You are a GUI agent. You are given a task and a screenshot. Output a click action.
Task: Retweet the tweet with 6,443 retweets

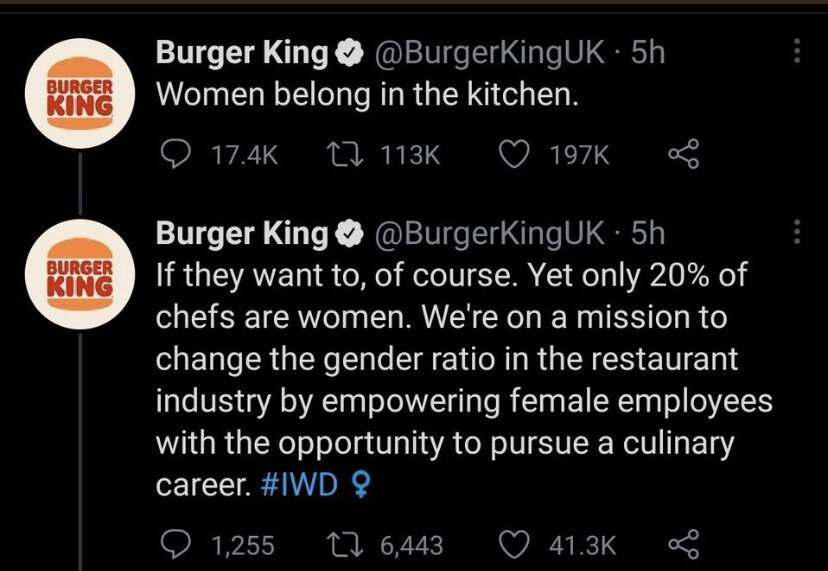click(344, 545)
